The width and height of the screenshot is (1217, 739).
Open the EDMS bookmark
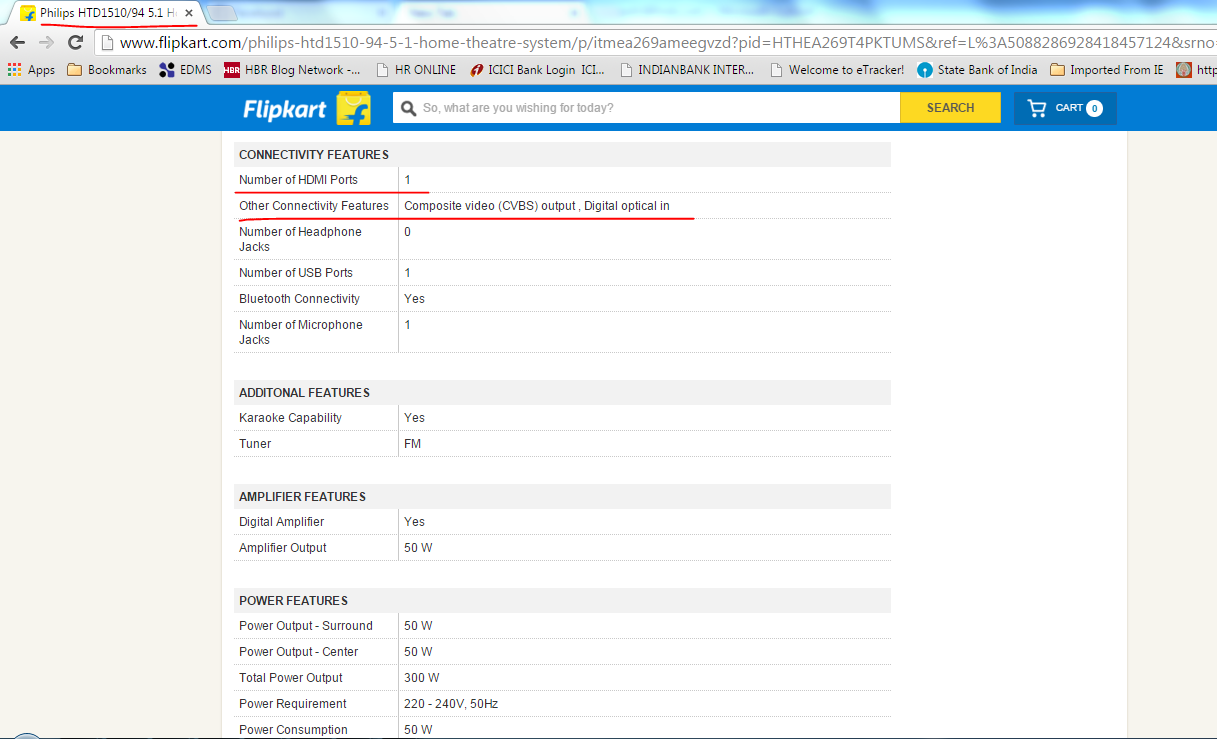click(185, 70)
